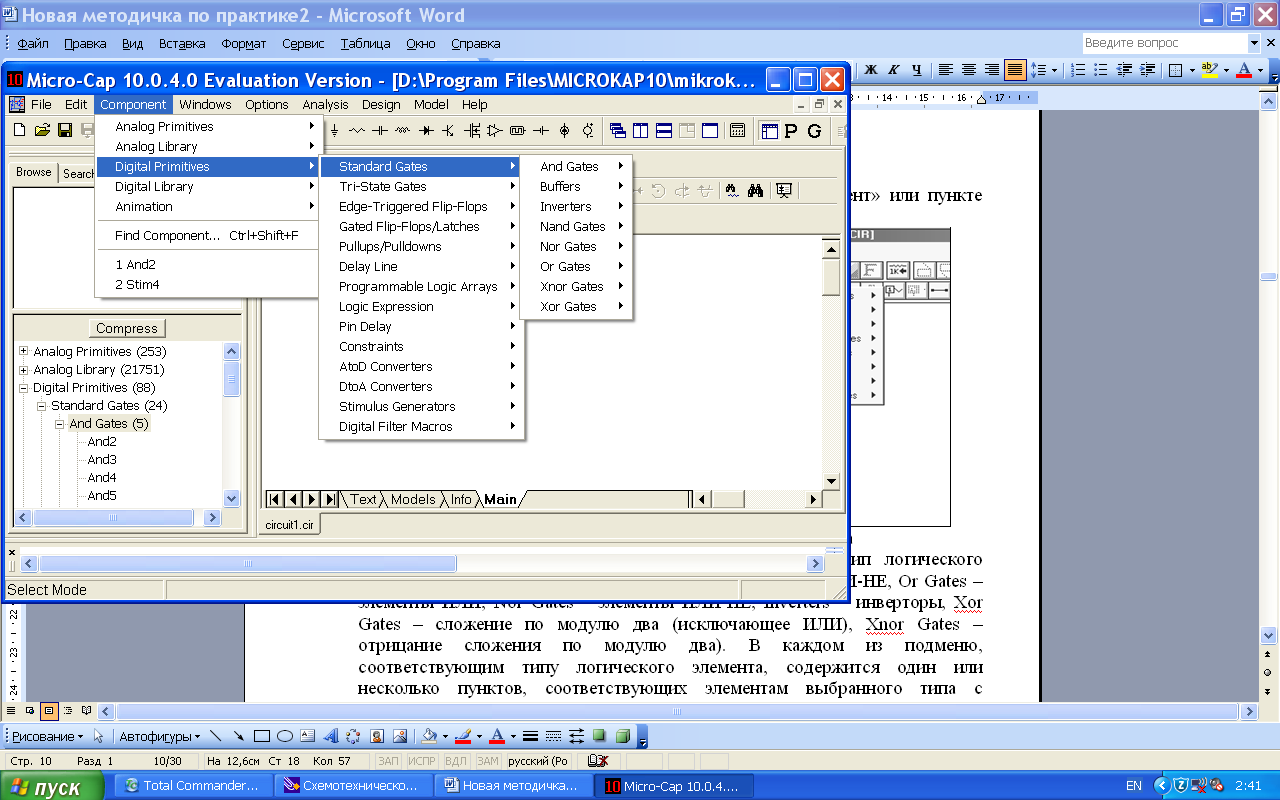Click the Line drawing tool in Word
1280x800 pixels.
[216, 736]
